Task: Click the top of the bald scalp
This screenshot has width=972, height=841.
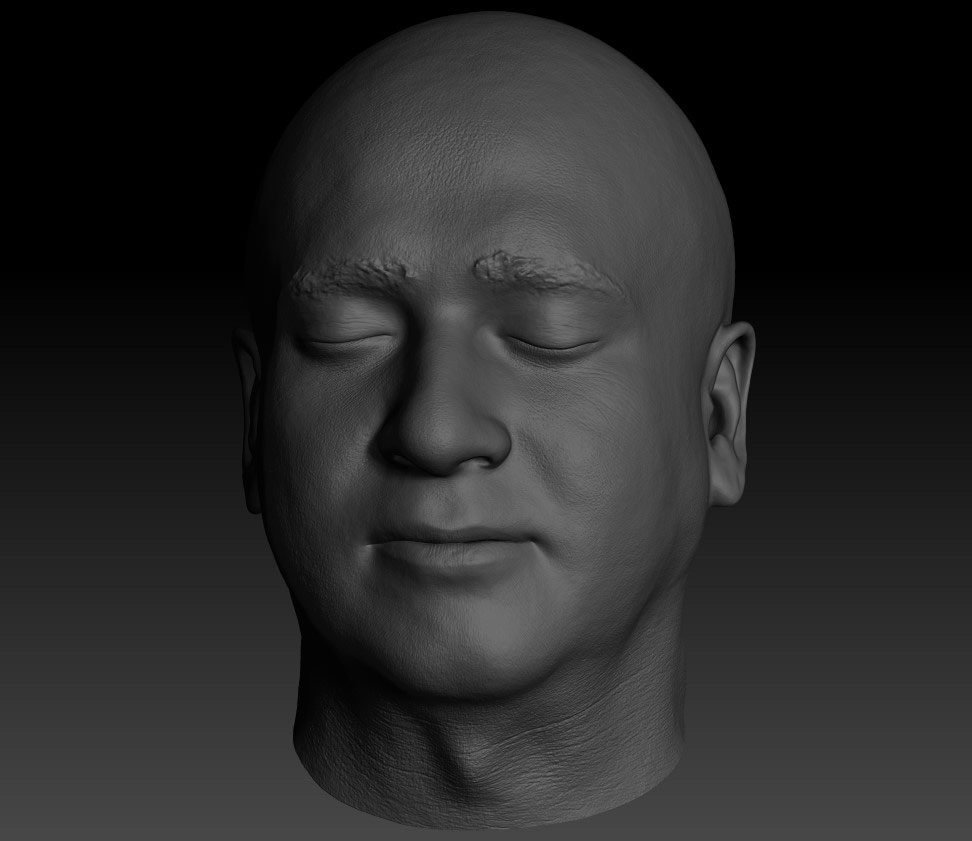Action: pos(490,40)
